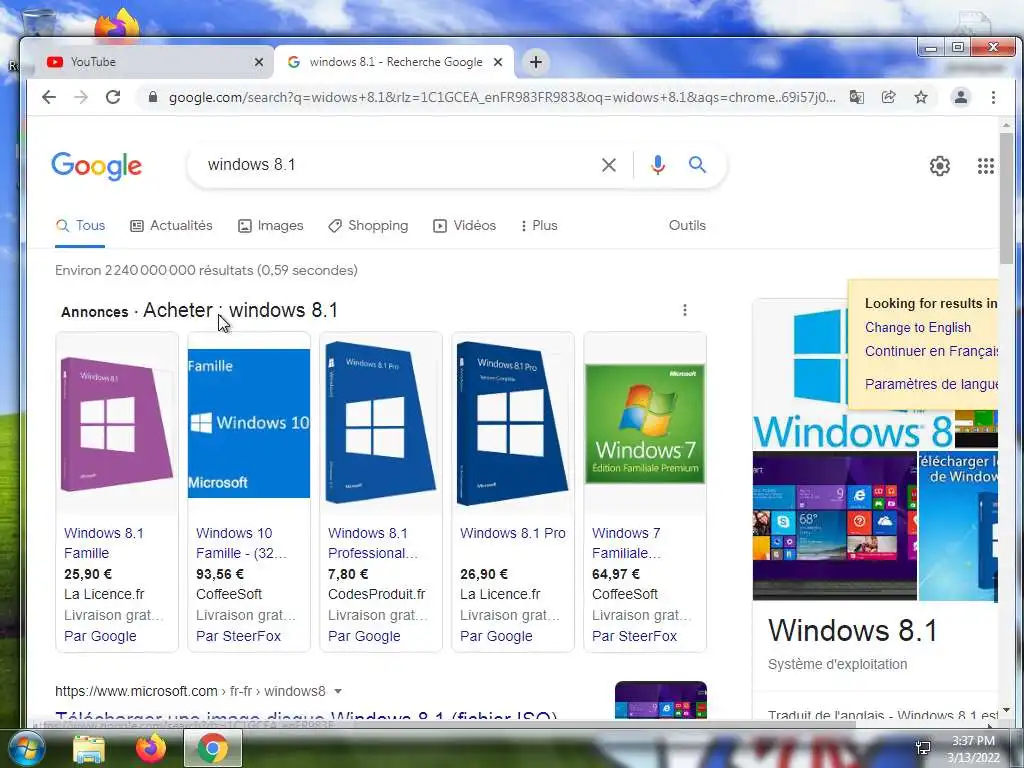The width and height of the screenshot is (1024, 768).
Task: Open Windows 8.1 Pro product link
Action: (513, 533)
